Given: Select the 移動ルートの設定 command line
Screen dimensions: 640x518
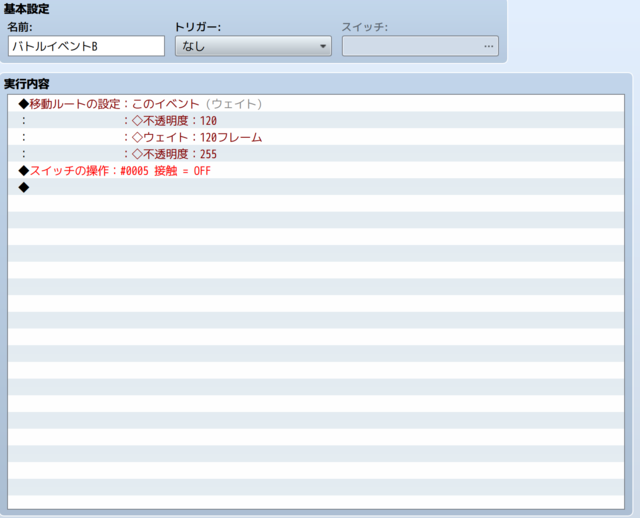Looking at the screenshot, I should (x=316, y=104).
